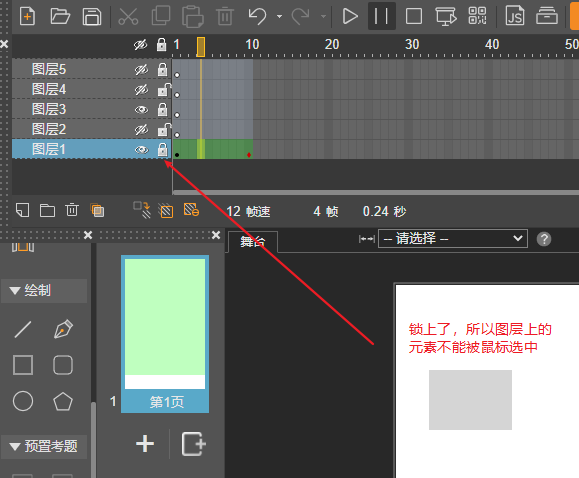Click the Copy icon in toolbar
579x478 pixels.
click(x=161, y=16)
